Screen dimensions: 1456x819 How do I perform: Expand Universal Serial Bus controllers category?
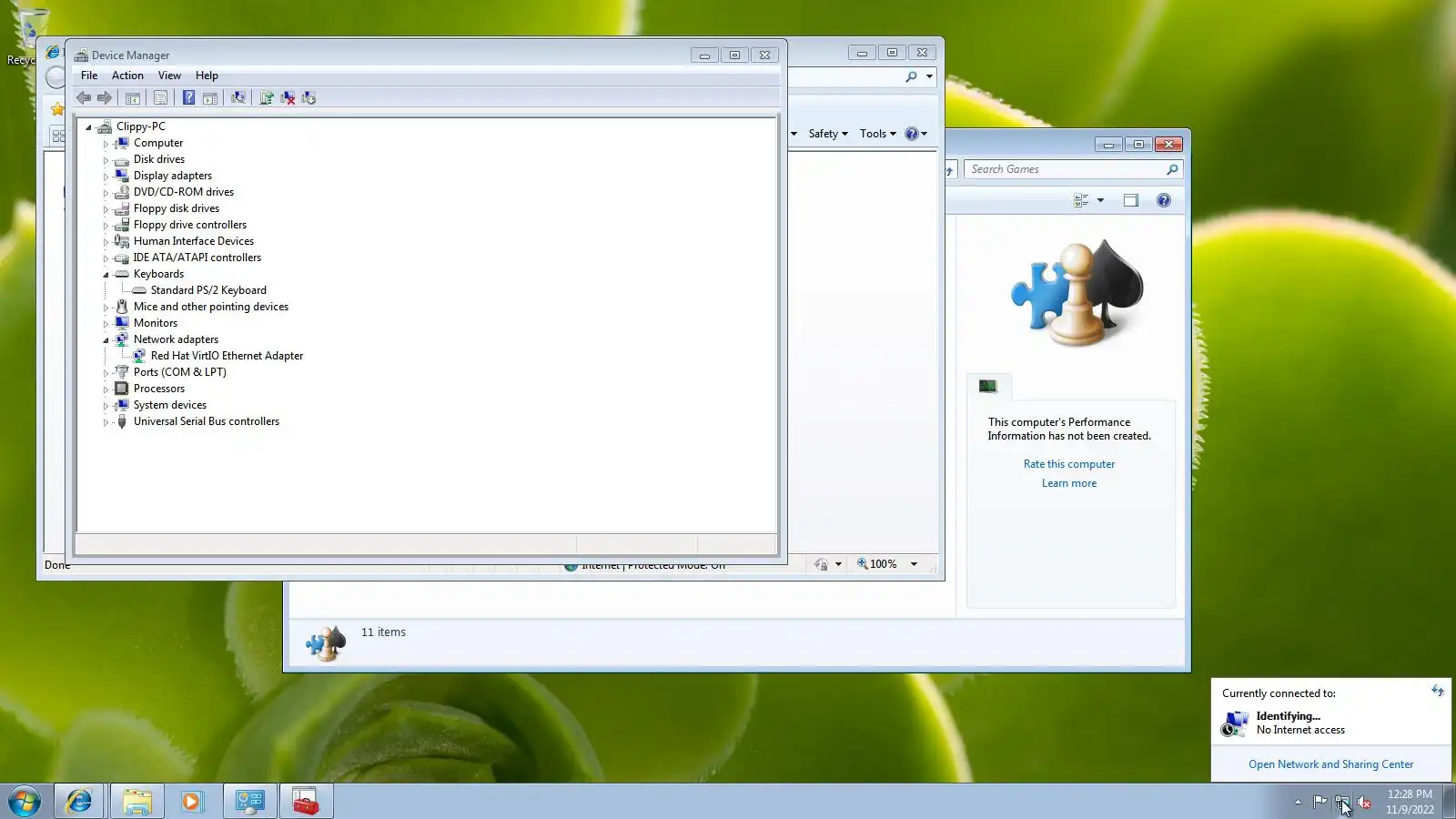106,422
